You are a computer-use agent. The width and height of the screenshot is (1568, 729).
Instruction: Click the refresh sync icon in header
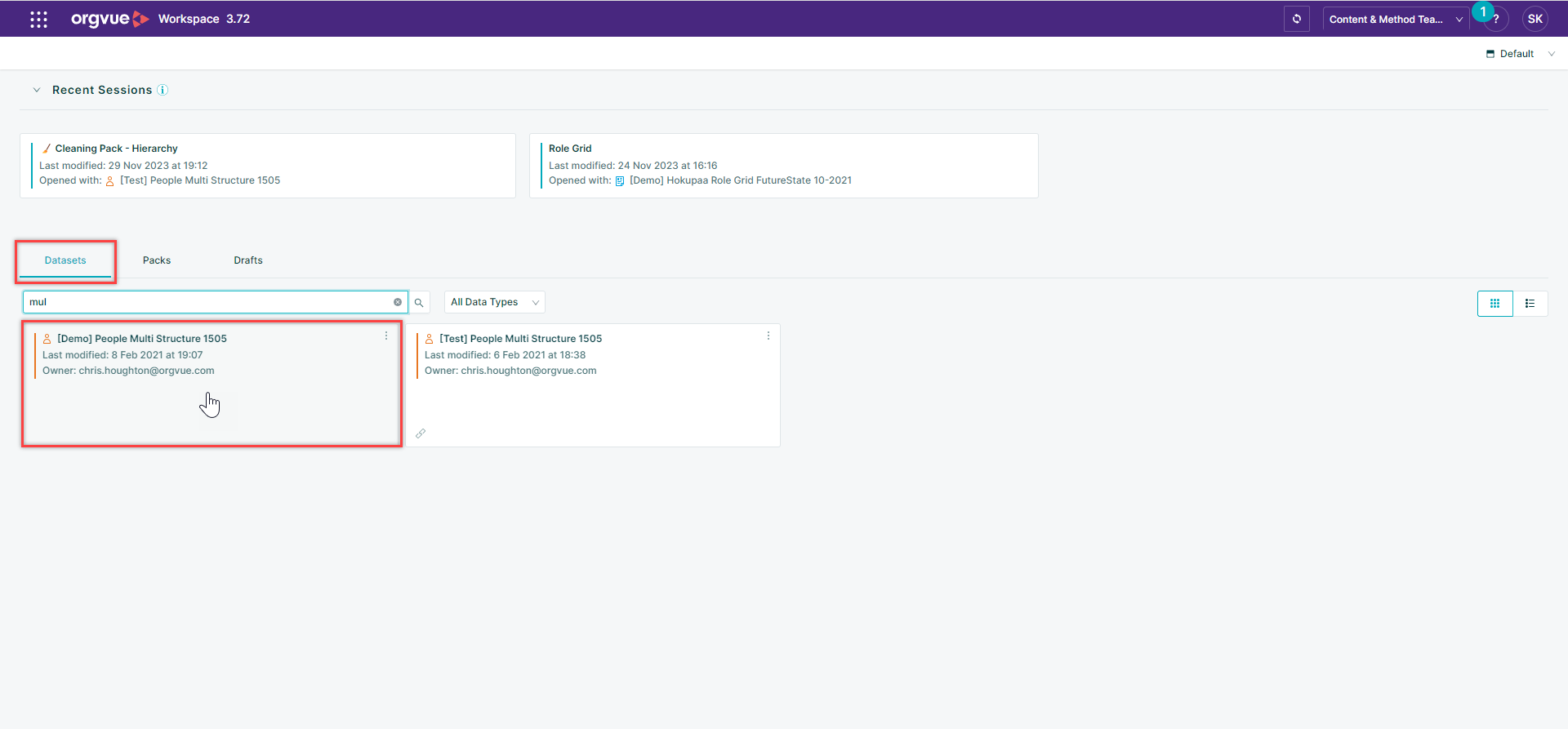[1296, 19]
